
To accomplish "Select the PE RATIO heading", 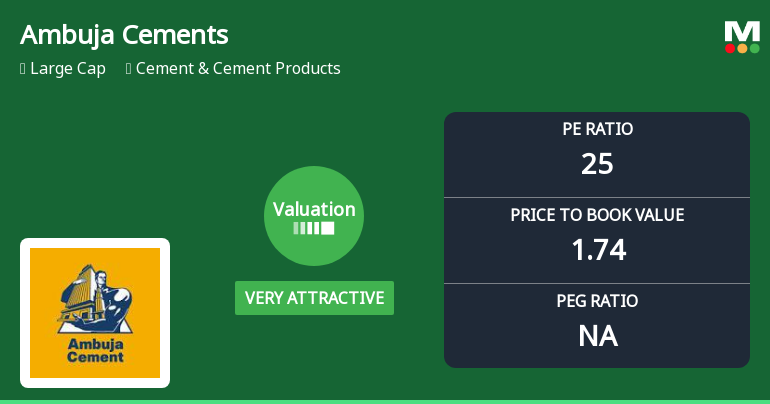I will 597,129.
